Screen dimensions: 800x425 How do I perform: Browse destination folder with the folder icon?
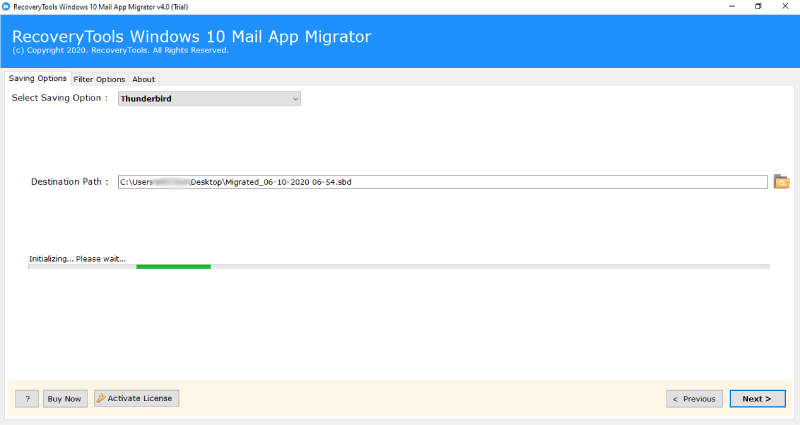click(781, 182)
